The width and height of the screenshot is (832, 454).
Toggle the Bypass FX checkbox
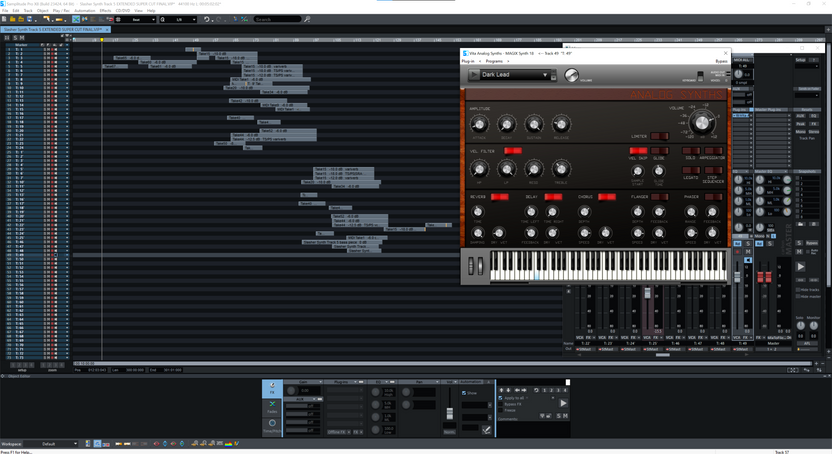tap(500, 404)
